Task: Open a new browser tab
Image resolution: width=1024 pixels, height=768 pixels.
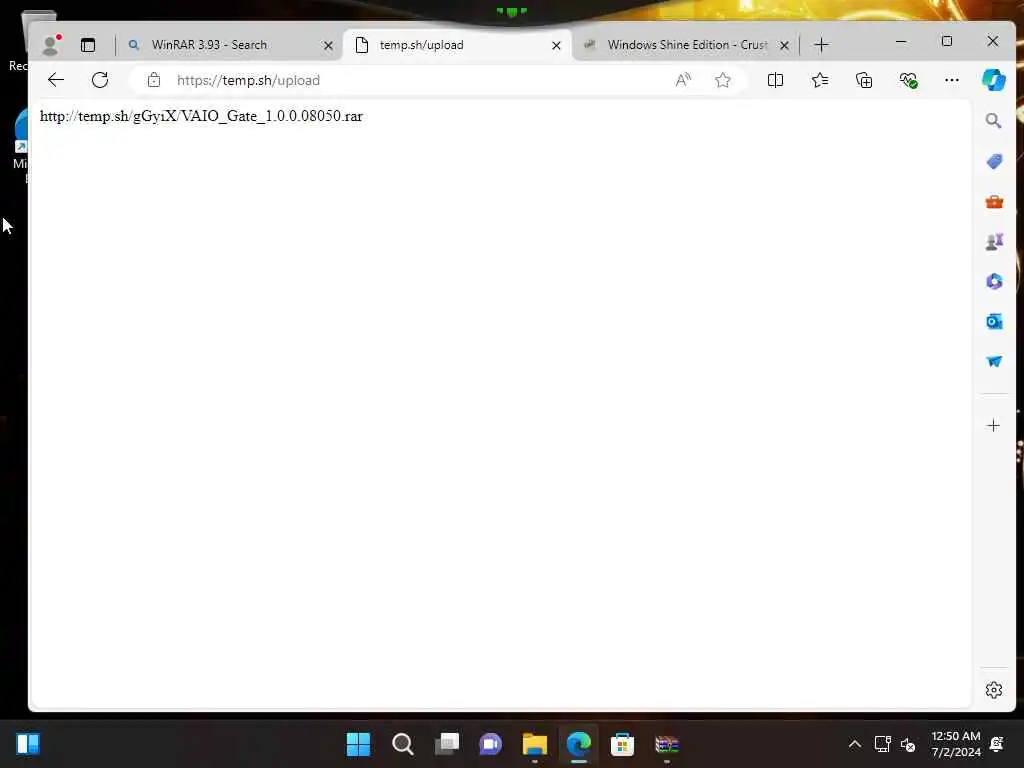Action: (x=822, y=44)
